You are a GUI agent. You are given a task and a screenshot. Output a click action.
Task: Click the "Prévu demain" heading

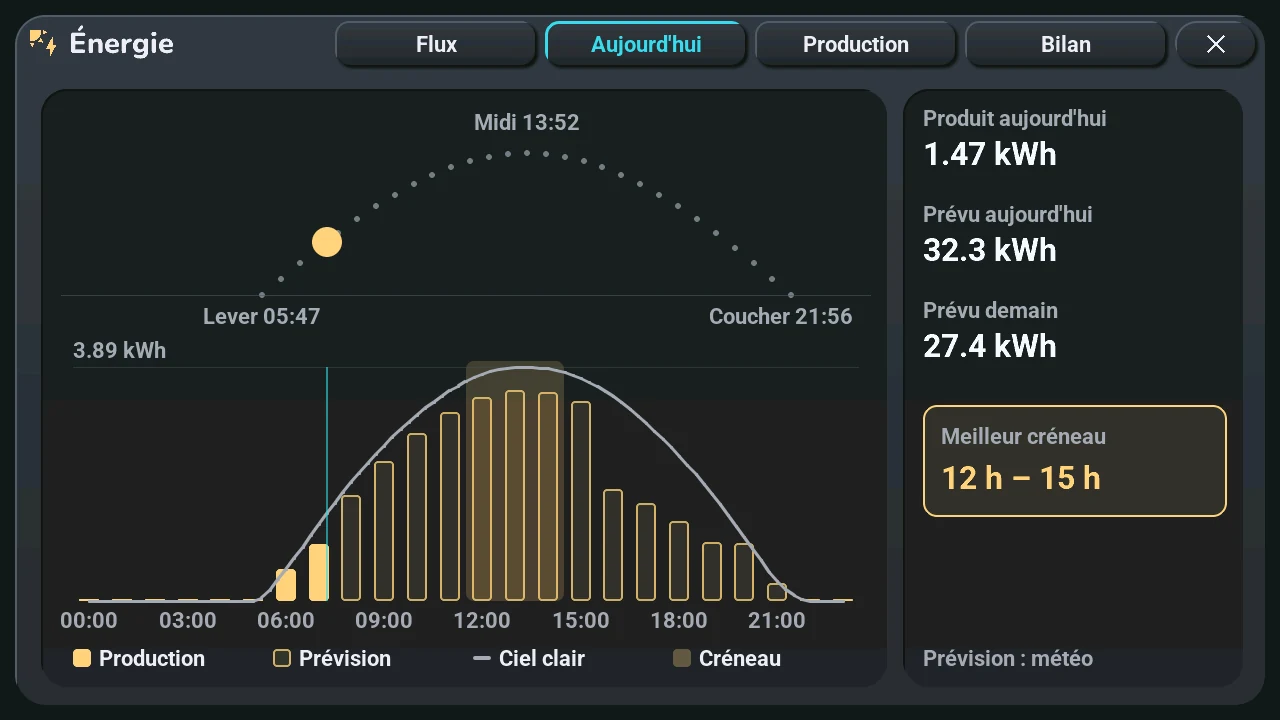point(990,310)
